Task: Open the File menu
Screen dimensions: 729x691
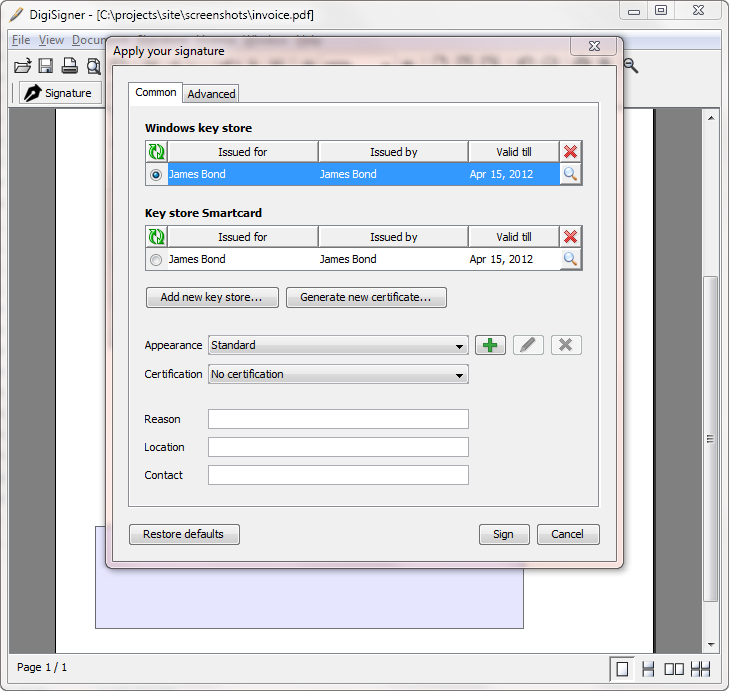Action: pyautogui.click(x=21, y=40)
